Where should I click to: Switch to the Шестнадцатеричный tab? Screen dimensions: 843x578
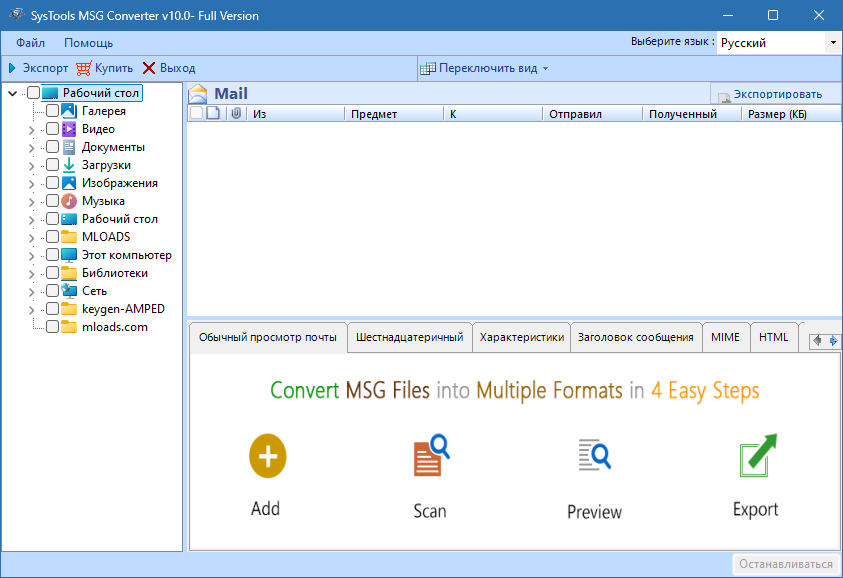pyautogui.click(x=409, y=337)
